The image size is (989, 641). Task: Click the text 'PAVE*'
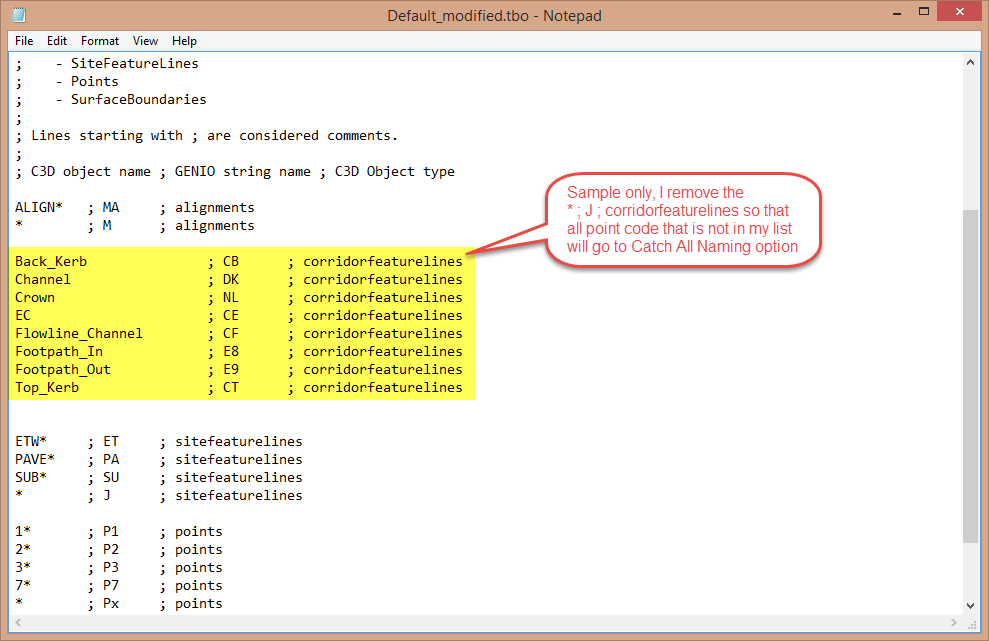[35, 459]
